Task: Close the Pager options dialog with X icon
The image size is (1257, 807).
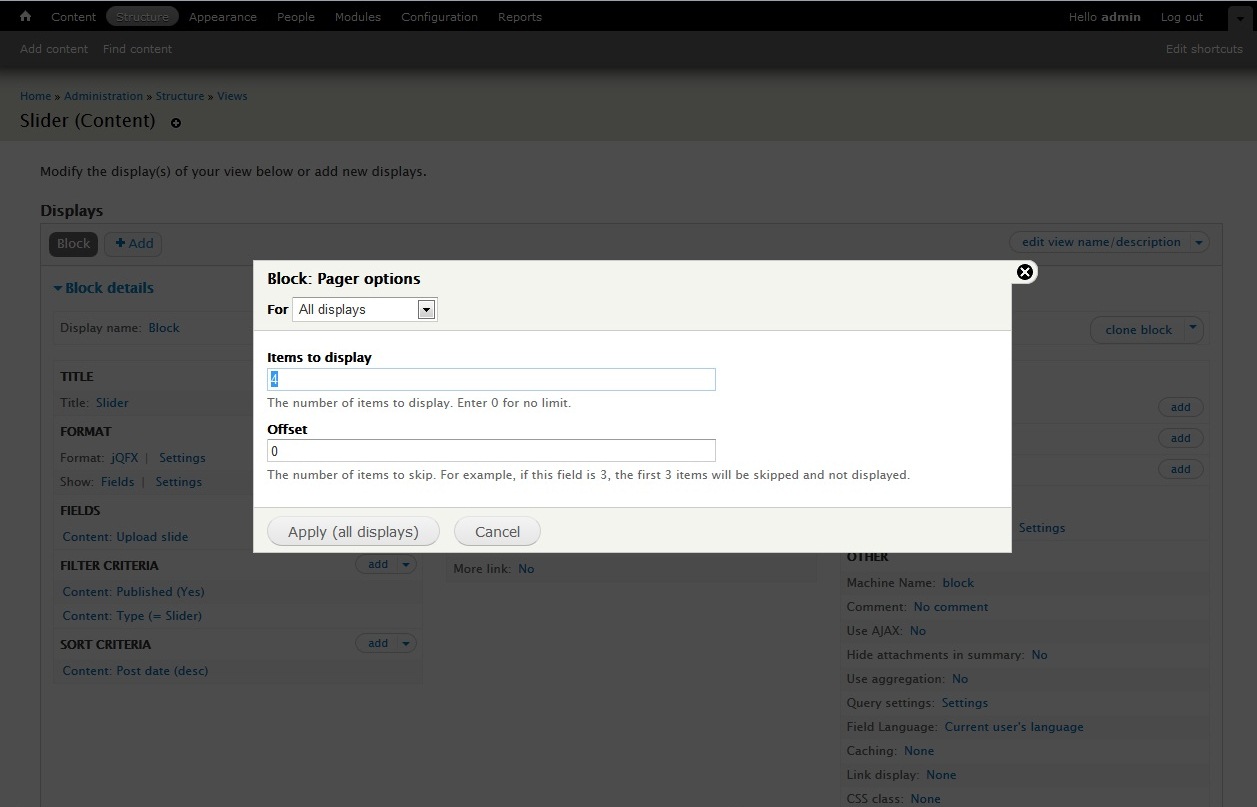Action: coord(1024,272)
